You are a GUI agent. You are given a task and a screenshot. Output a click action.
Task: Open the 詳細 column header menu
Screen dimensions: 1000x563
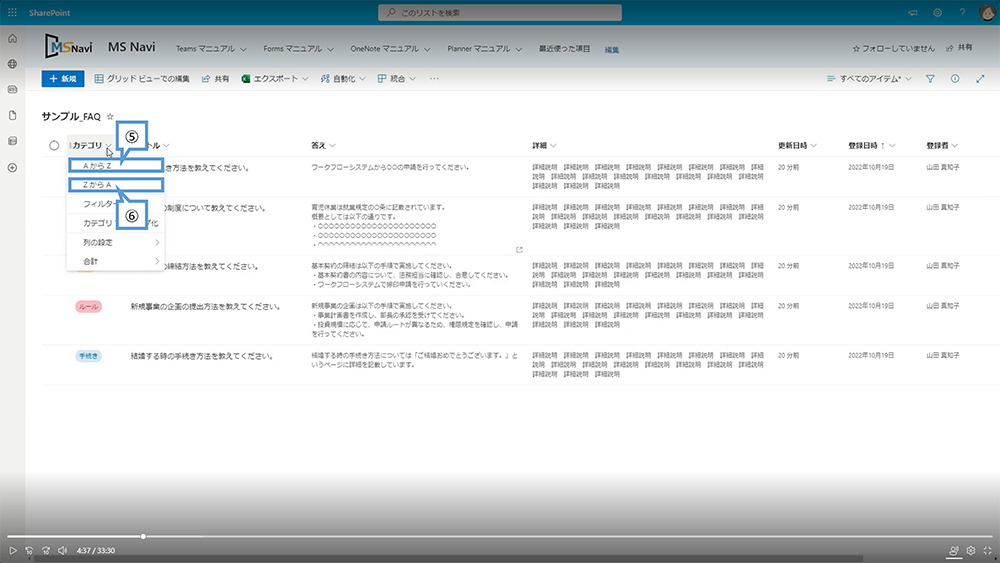tap(545, 145)
